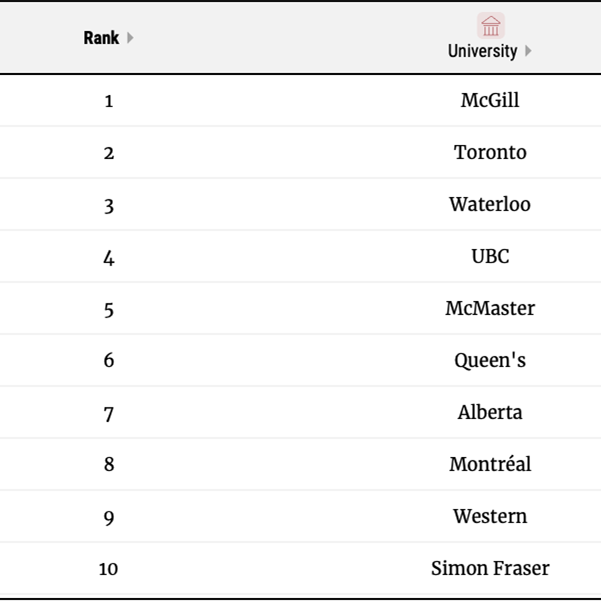The image size is (601, 601).
Task: Click rank number 1 cell
Action: (x=109, y=101)
